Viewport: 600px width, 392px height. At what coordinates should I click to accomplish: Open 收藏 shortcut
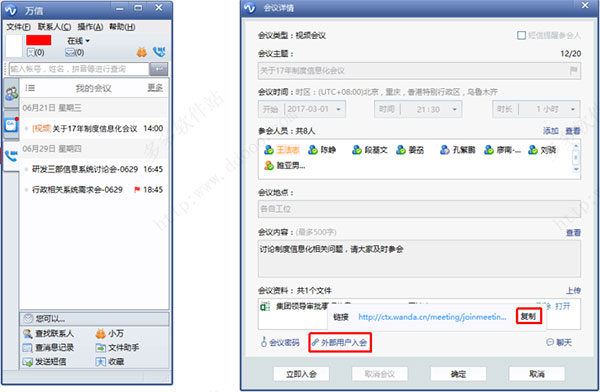110,361
